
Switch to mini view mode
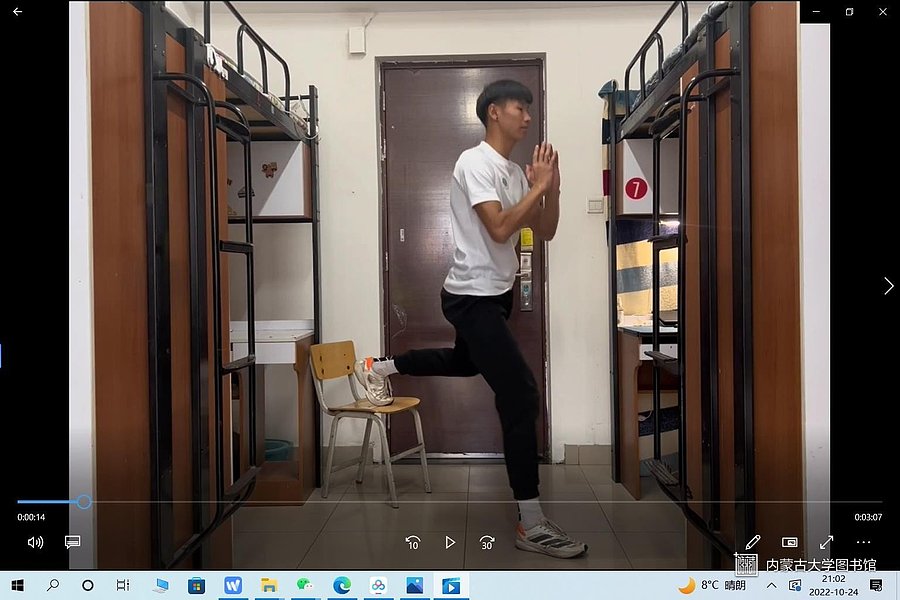[x=790, y=542]
